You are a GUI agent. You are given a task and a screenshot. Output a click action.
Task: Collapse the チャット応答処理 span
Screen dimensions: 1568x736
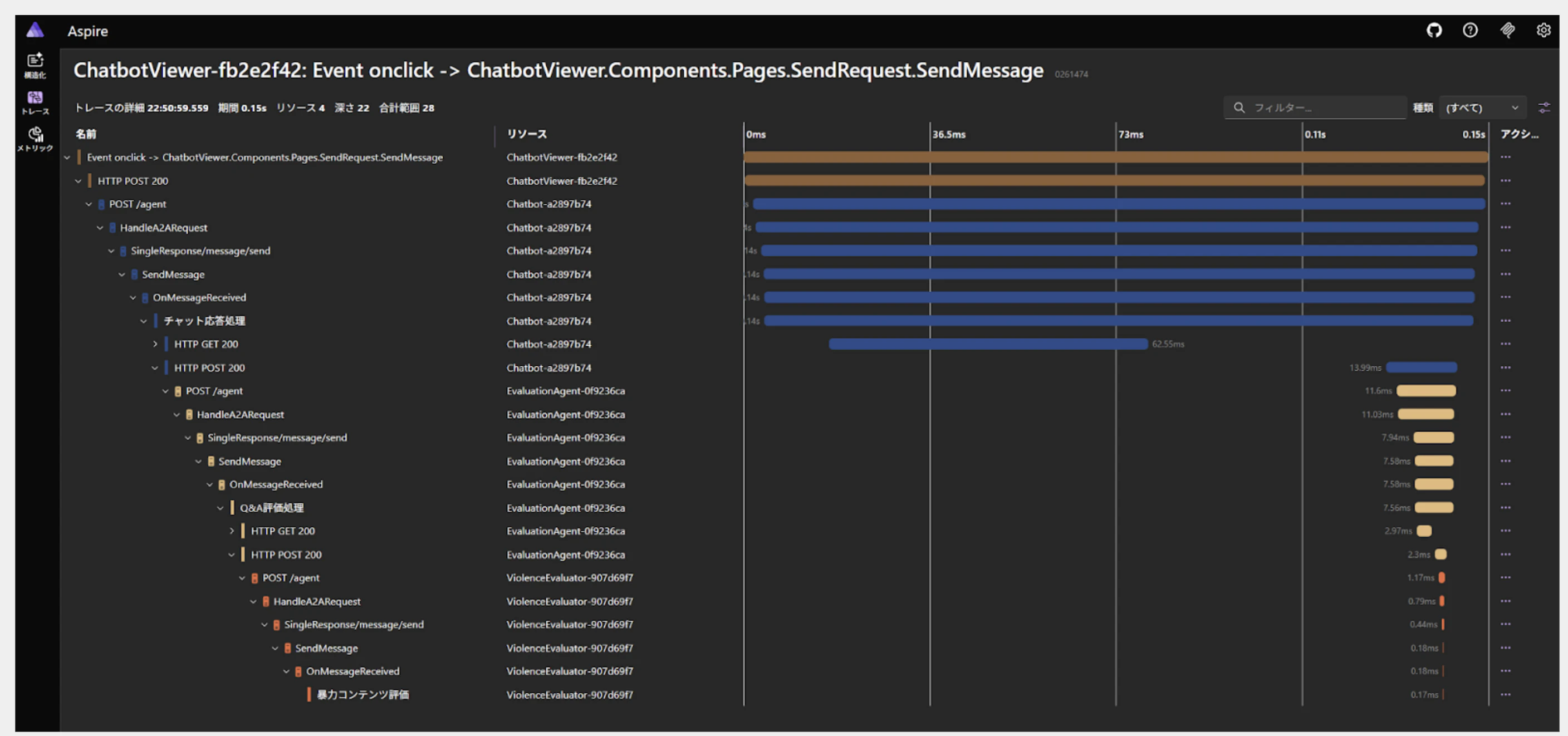[144, 321]
